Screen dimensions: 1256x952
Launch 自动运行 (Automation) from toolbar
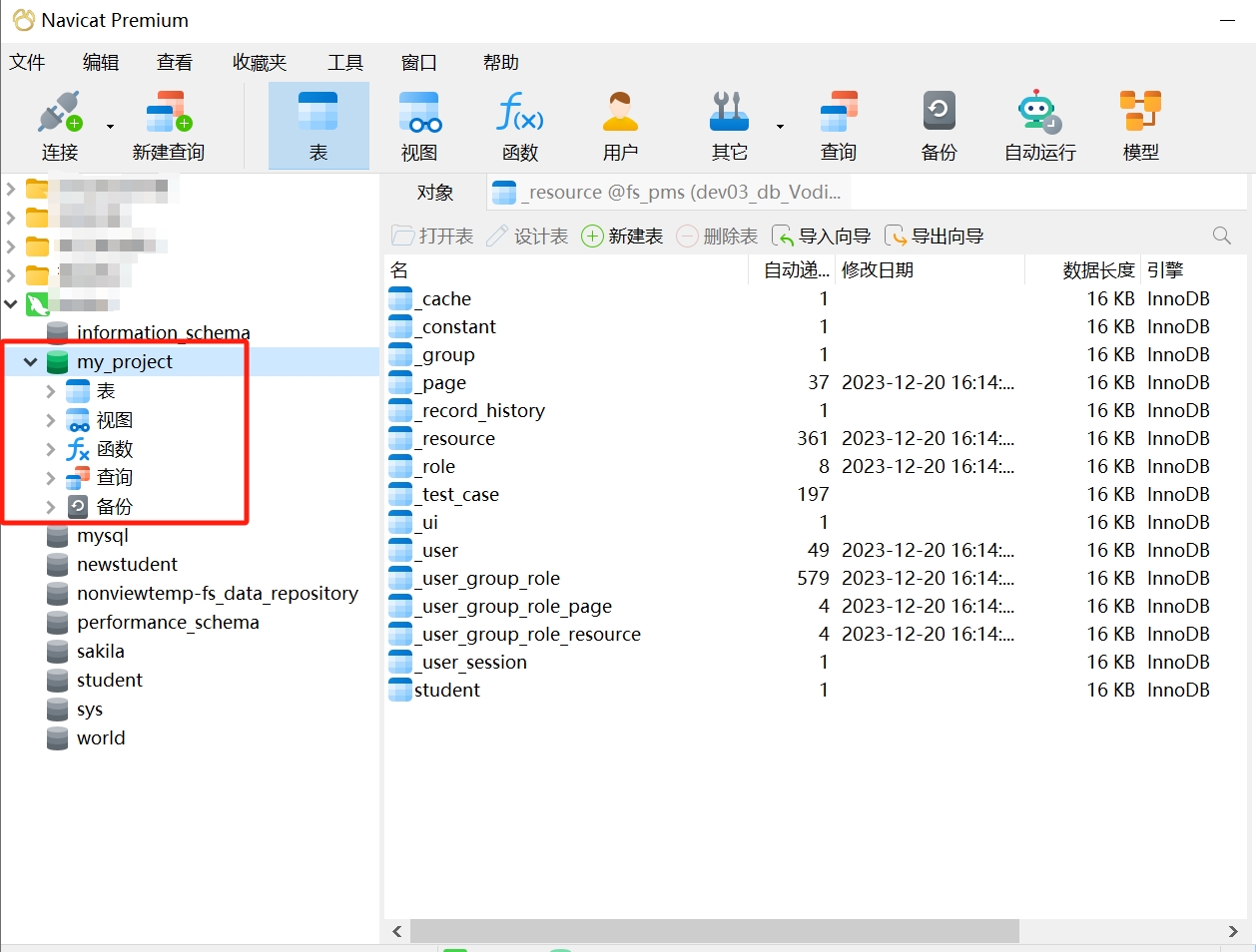(1039, 126)
